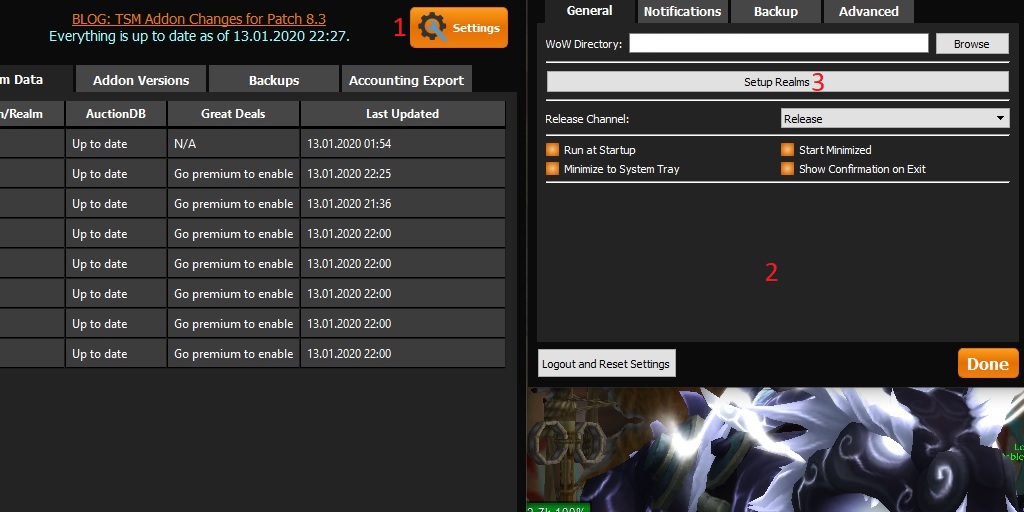Open the Release Channel dropdown
The height and width of the screenshot is (512, 1024).
coord(895,119)
